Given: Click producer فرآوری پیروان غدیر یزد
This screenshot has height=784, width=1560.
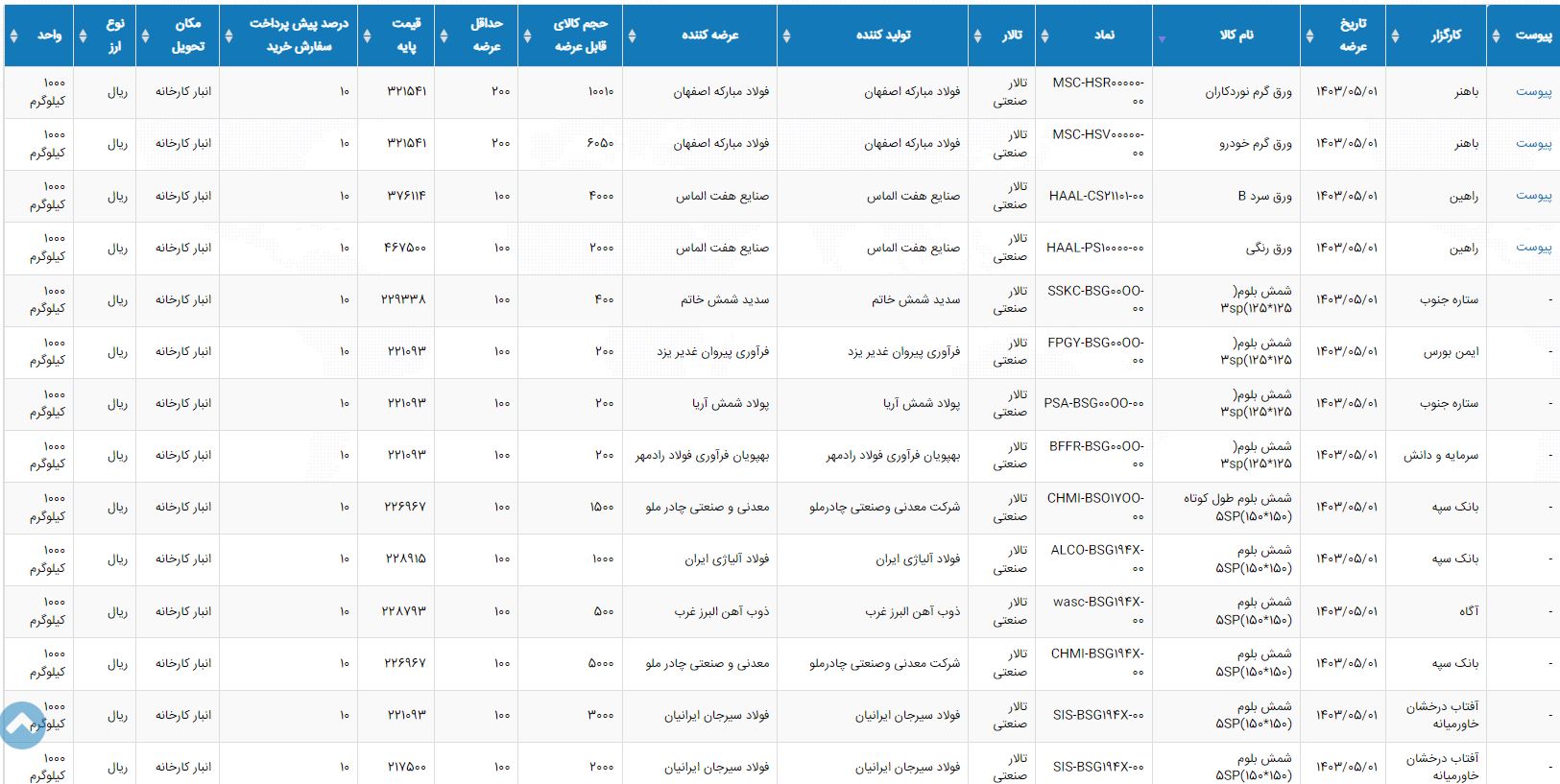Looking at the screenshot, I should 904,351.
